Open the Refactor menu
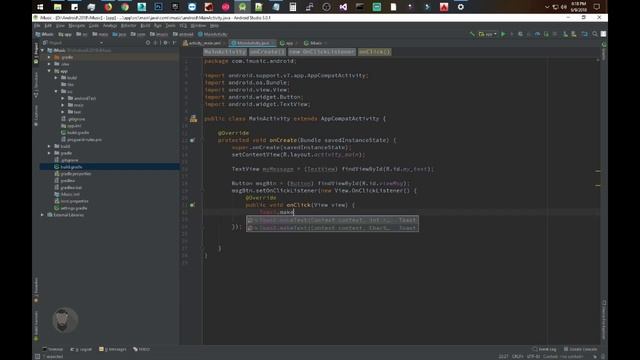This screenshot has width=640, height=360. 129,26
